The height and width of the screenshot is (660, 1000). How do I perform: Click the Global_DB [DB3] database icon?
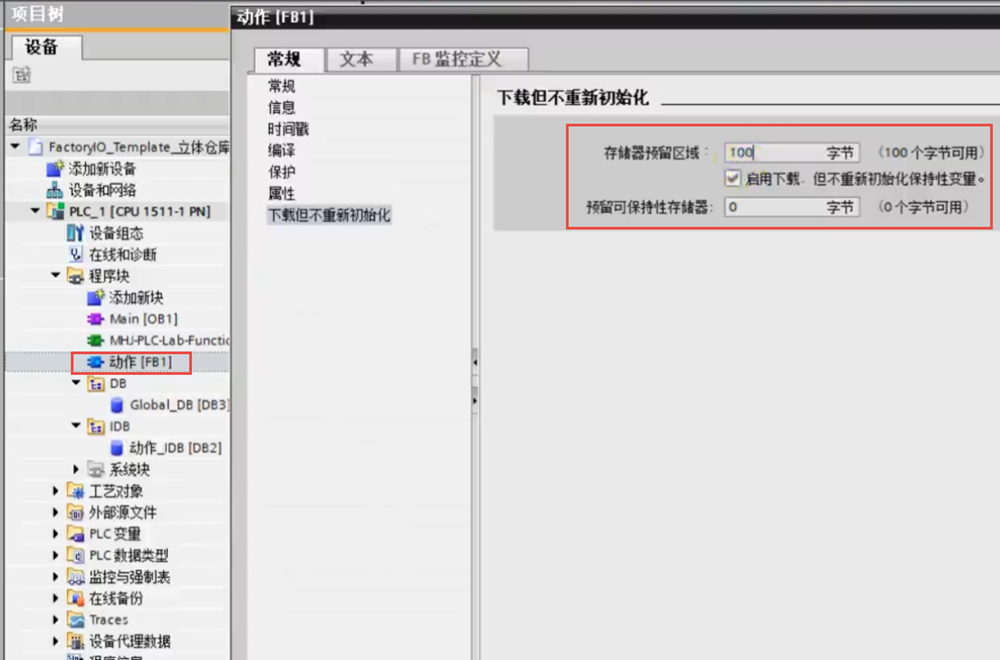118,405
